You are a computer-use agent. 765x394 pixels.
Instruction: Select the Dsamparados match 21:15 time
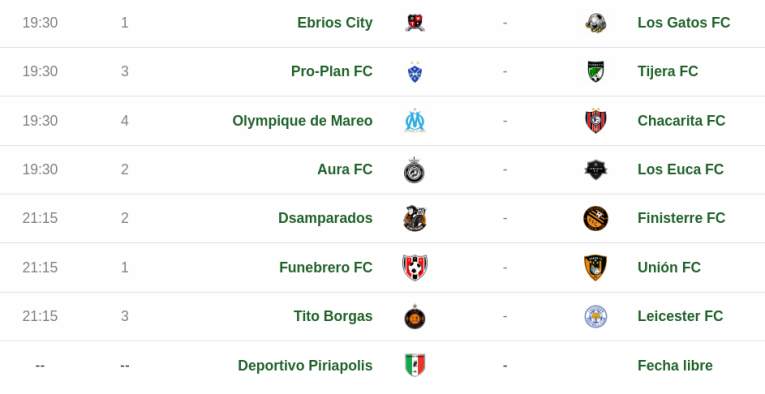pyautogui.click(x=40, y=218)
